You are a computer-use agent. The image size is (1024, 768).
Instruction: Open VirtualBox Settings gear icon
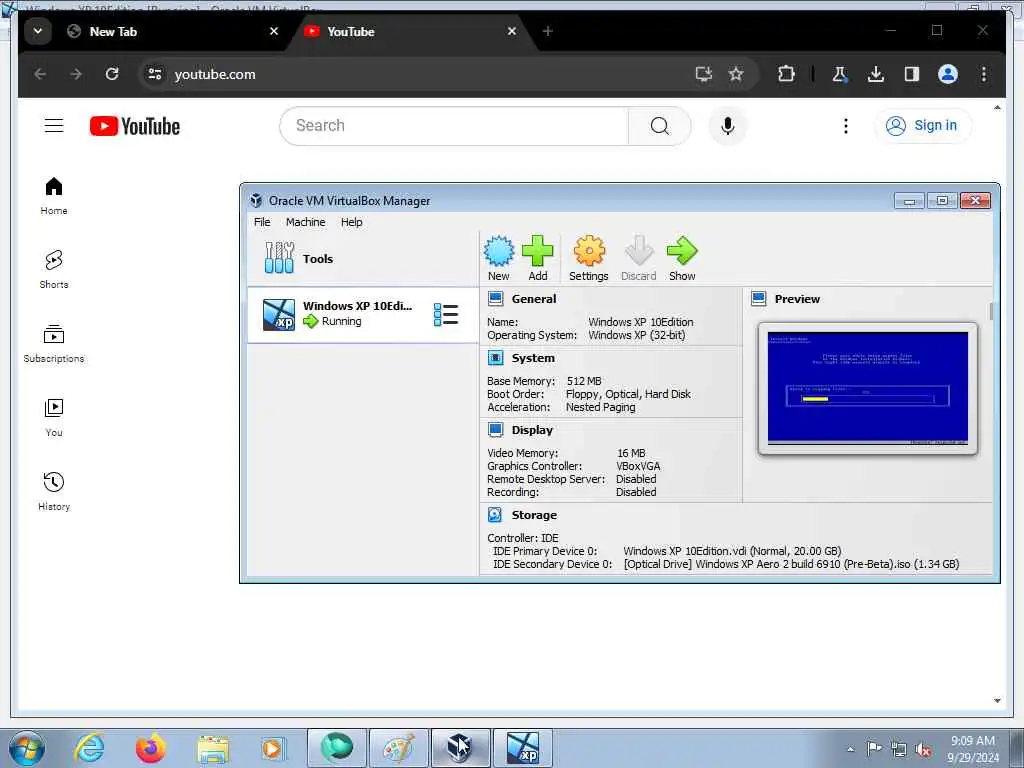[588, 259]
